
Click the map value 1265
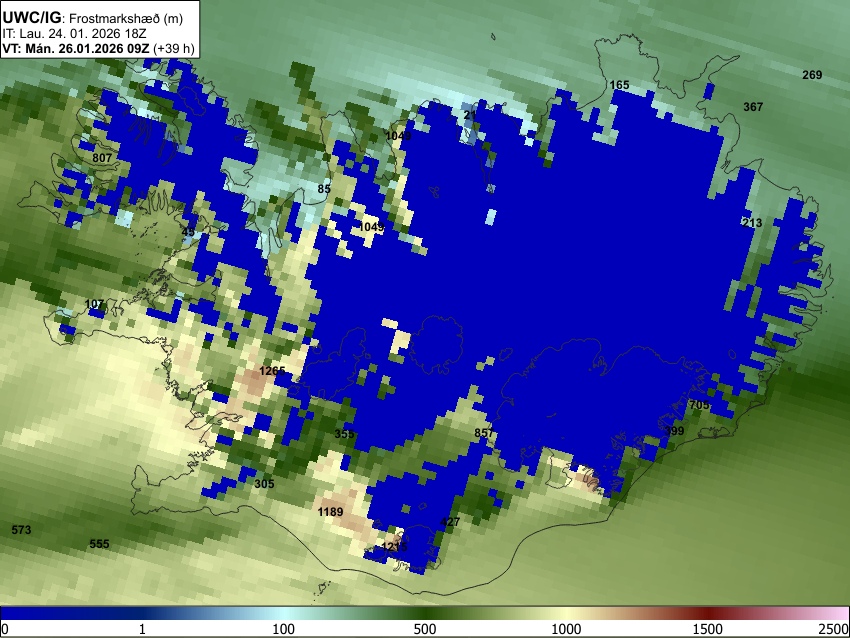[272, 371]
